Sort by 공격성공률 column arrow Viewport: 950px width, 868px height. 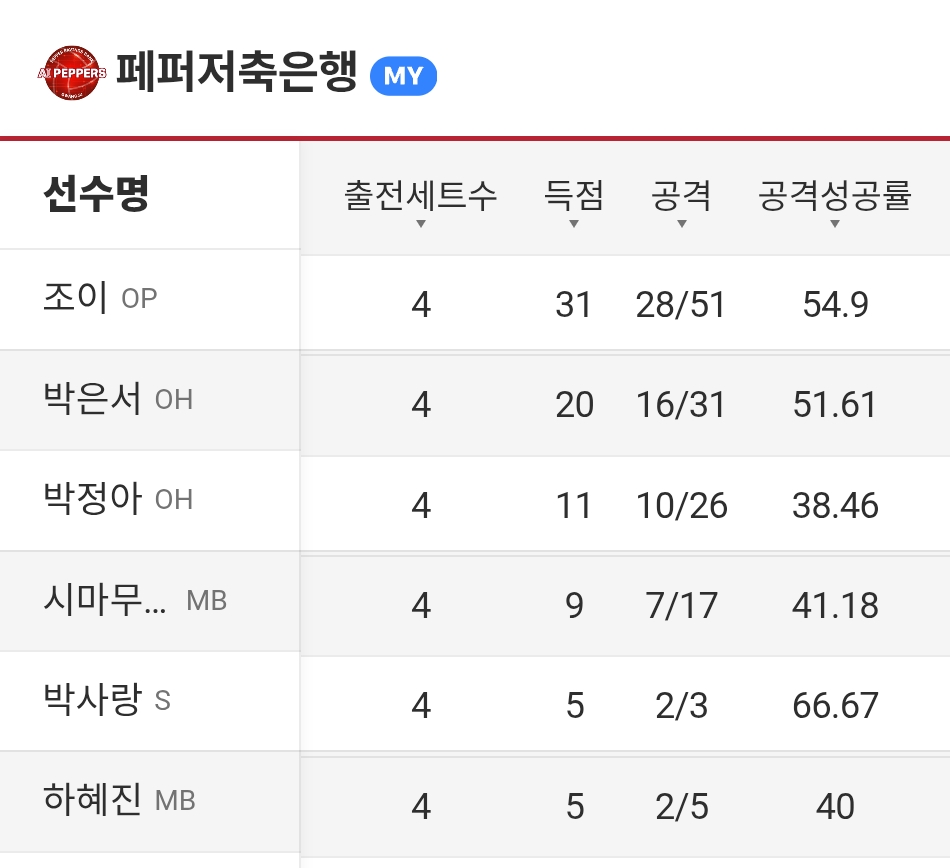click(834, 224)
